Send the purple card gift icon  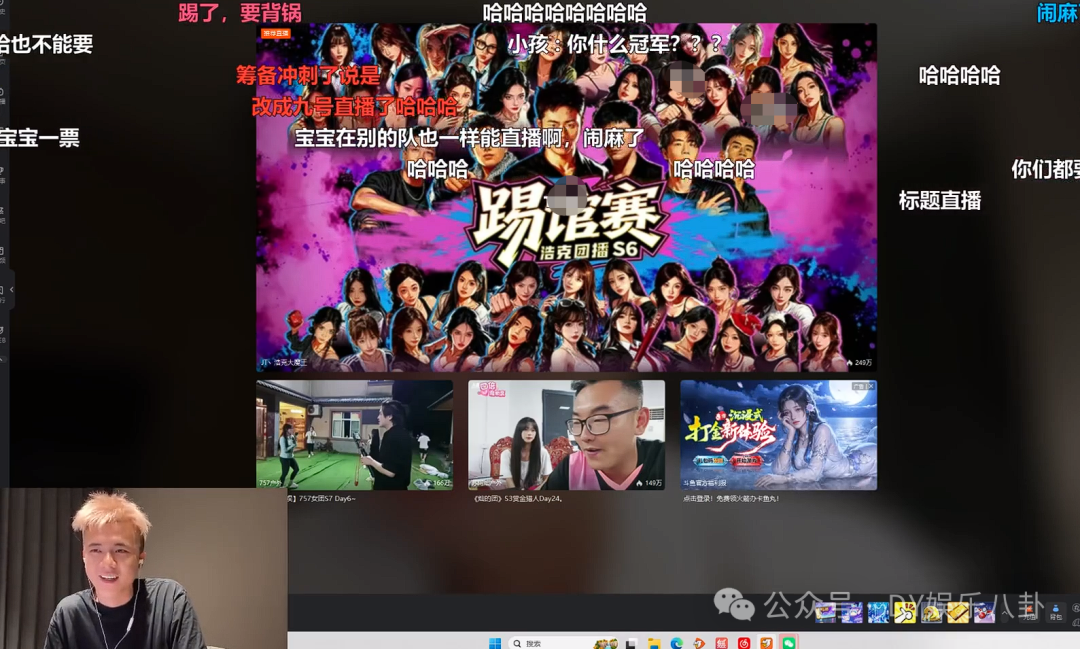pyautogui.click(x=825, y=612)
